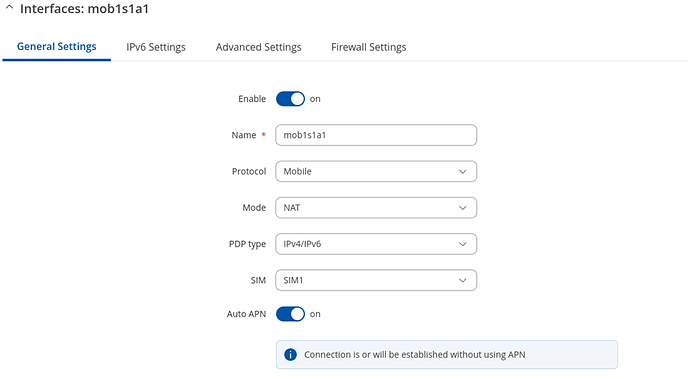690x379 pixels.
Task: Click the Protocol label
Action: tap(249, 171)
